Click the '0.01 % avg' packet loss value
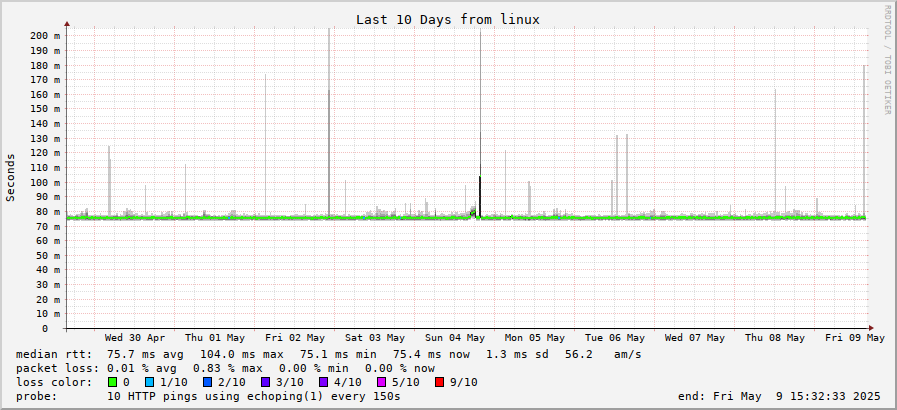Viewport: 897px width, 410px height. point(142,368)
